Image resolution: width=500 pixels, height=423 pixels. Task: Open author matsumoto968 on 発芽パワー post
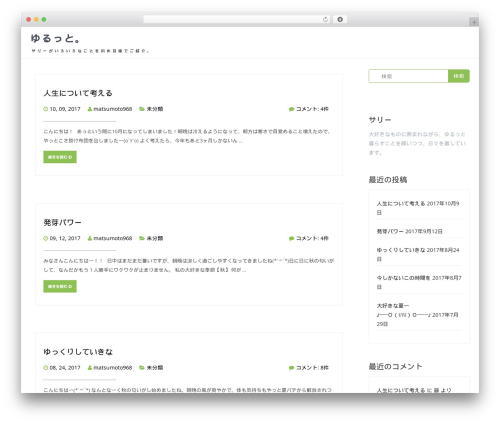113,238
